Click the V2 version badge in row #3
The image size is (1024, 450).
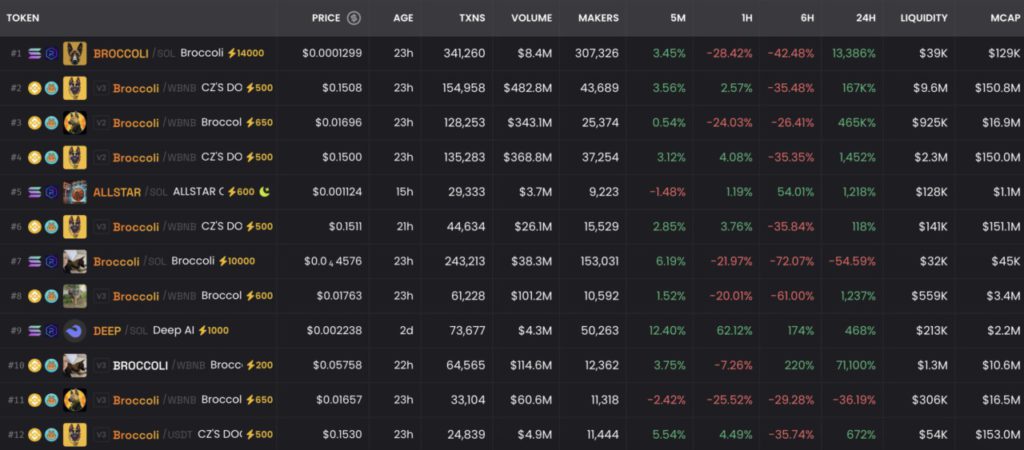(x=100, y=123)
